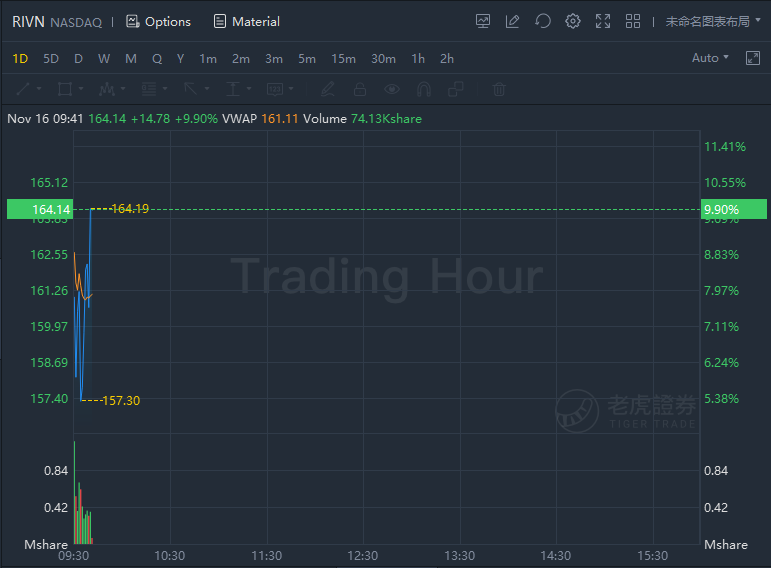This screenshot has height=568, width=771.
Task: Select the 1D timeframe tab
Action: click(20, 59)
